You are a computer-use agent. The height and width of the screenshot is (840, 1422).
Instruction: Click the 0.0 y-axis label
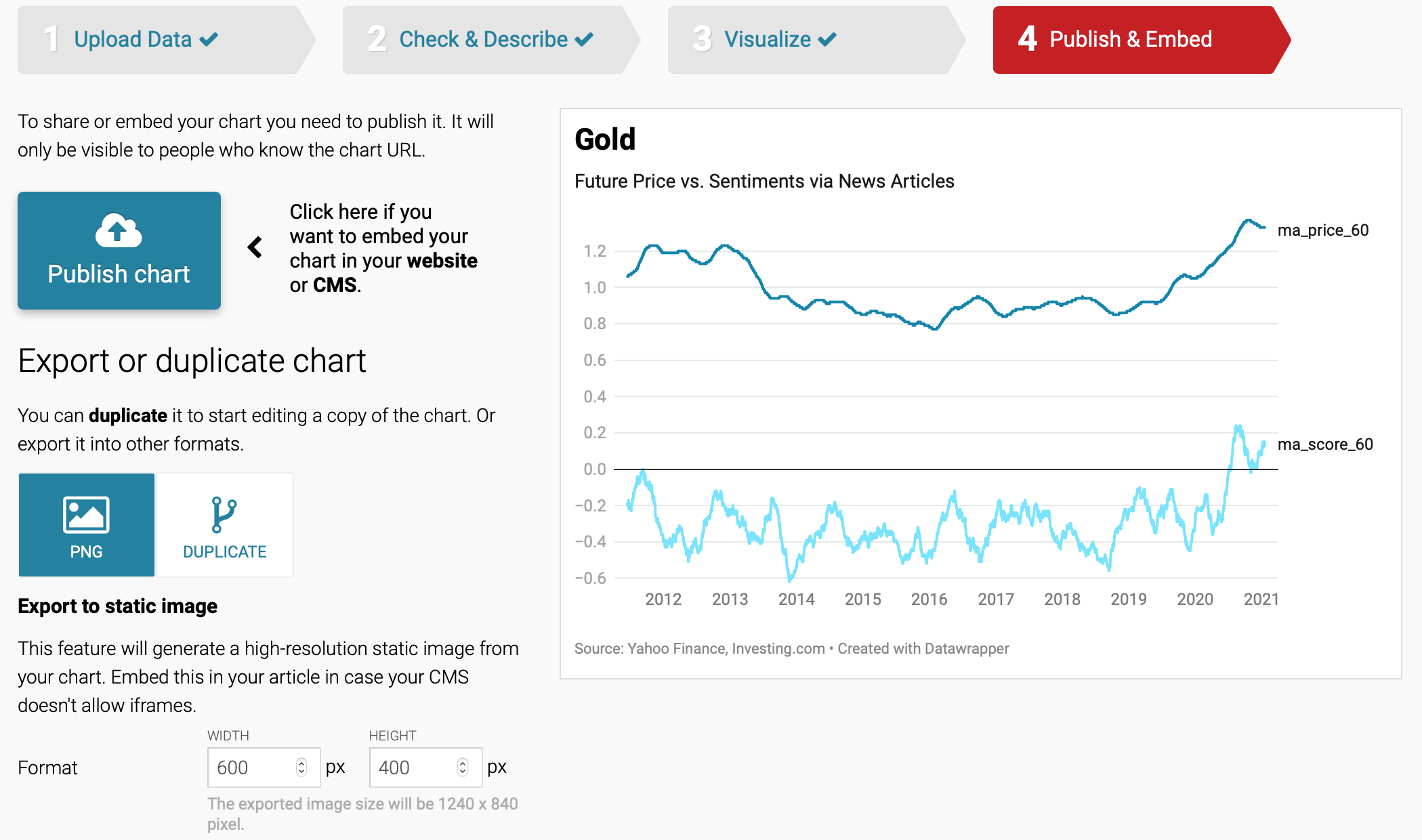[x=595, y=469]
